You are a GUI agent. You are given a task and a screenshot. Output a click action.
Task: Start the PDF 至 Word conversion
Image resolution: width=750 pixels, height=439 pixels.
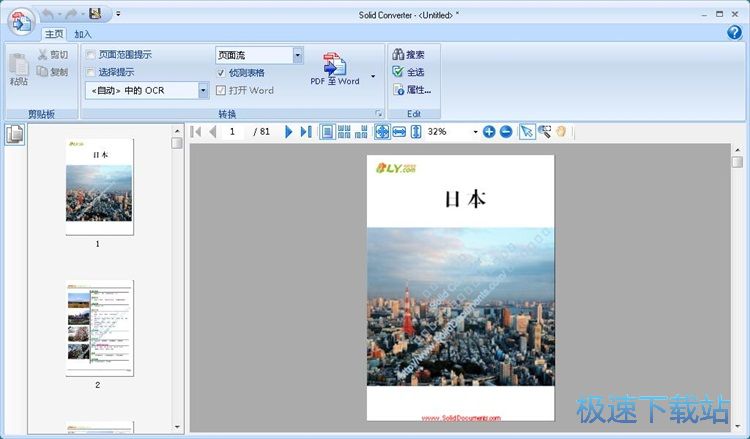(x=335, y=68)
